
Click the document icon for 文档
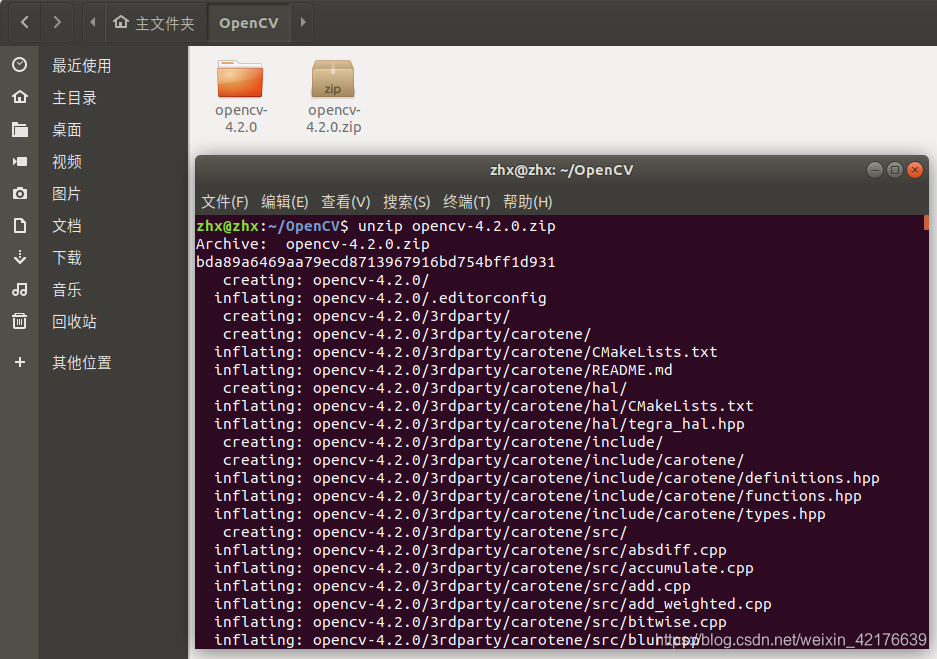pyautogui.click(x=20, y=226)
